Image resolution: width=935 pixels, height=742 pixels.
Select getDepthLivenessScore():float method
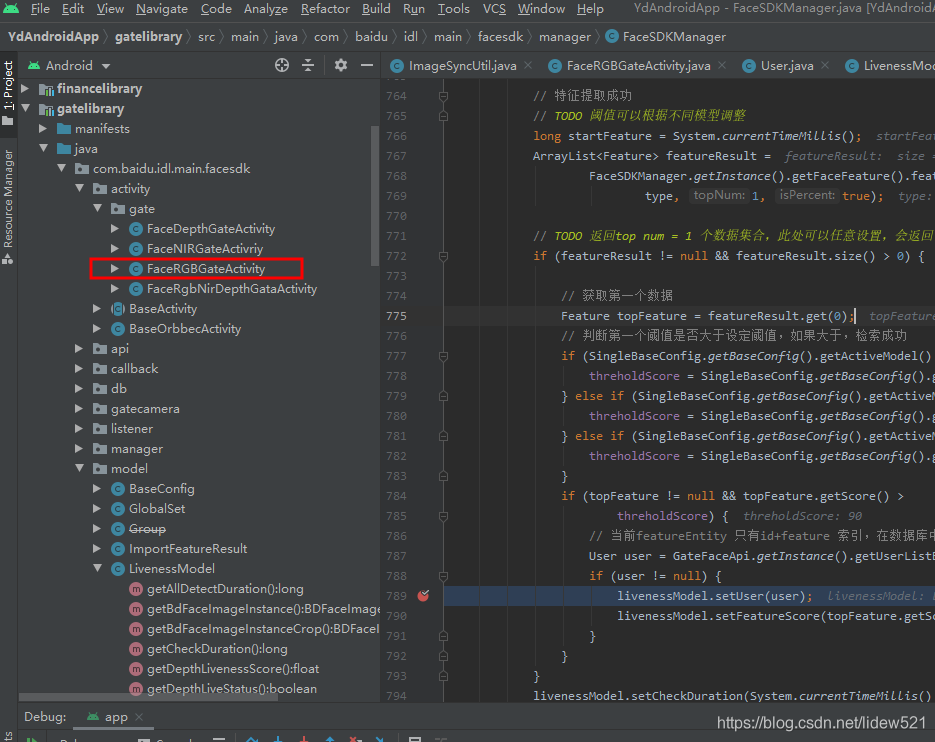point(233,669)
